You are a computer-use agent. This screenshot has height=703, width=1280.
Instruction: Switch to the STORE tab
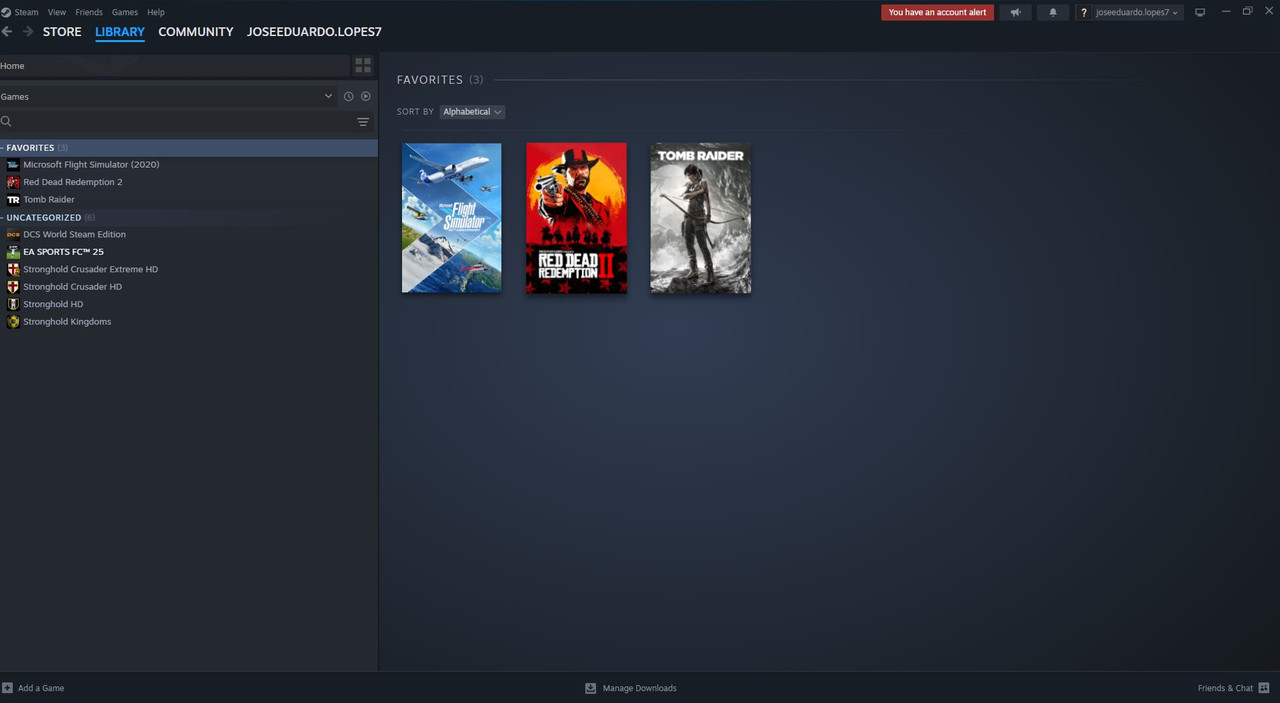[x=62, y=32]
